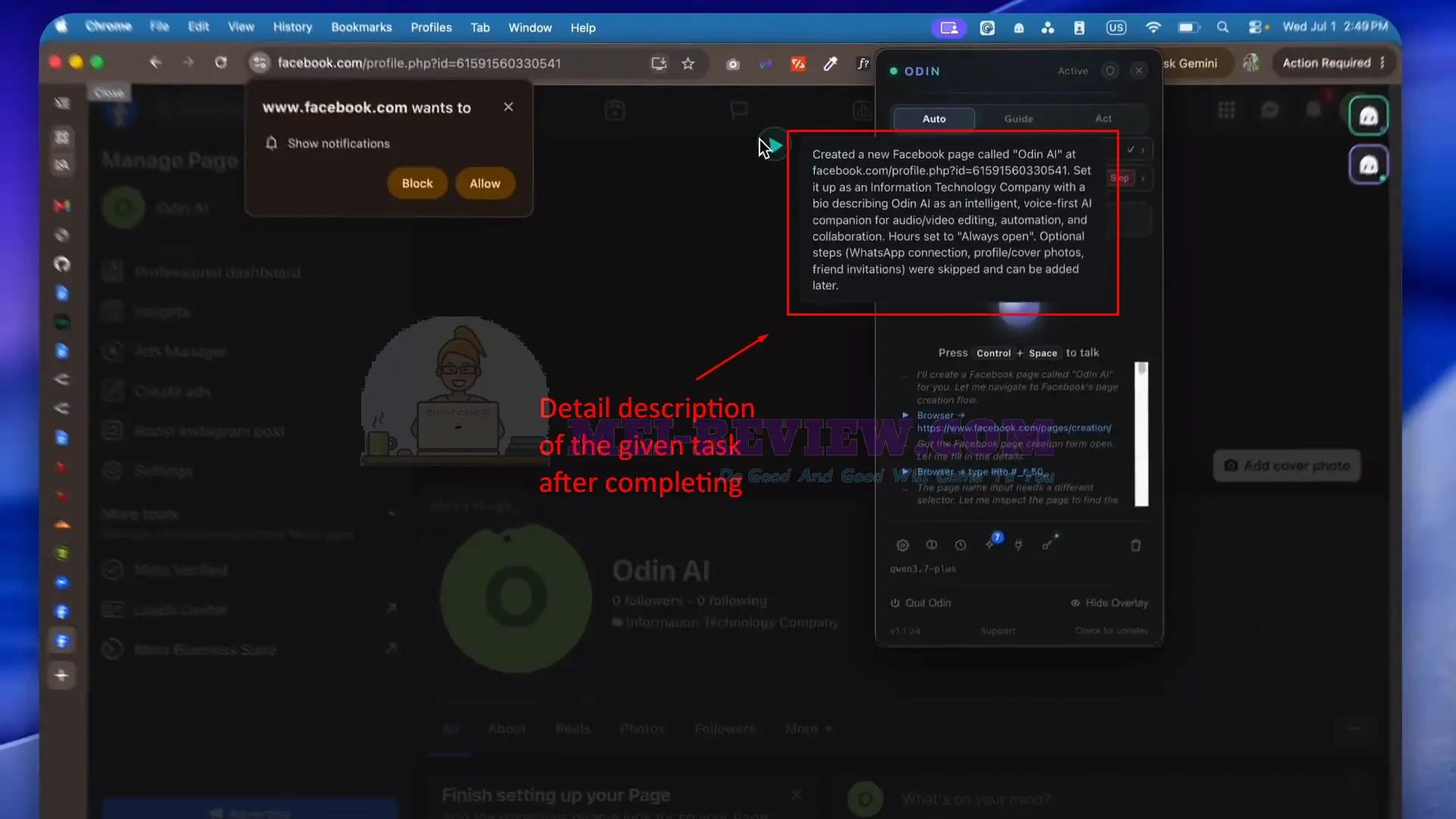Viewport: 1456px width, 819px height.
Task: Click Quit Odin
Action: pos(920,603)
